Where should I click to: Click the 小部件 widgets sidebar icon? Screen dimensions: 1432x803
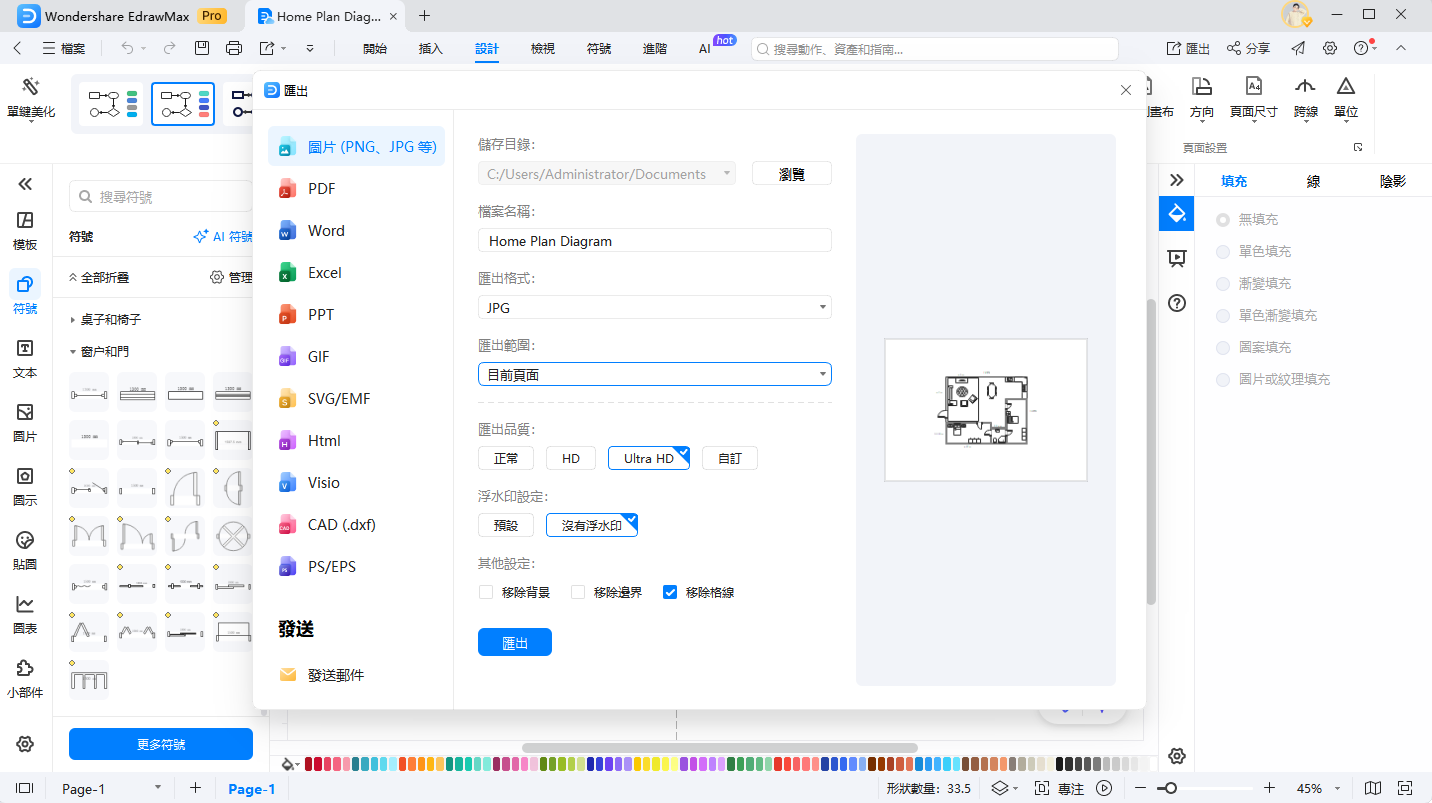point(25,677)
